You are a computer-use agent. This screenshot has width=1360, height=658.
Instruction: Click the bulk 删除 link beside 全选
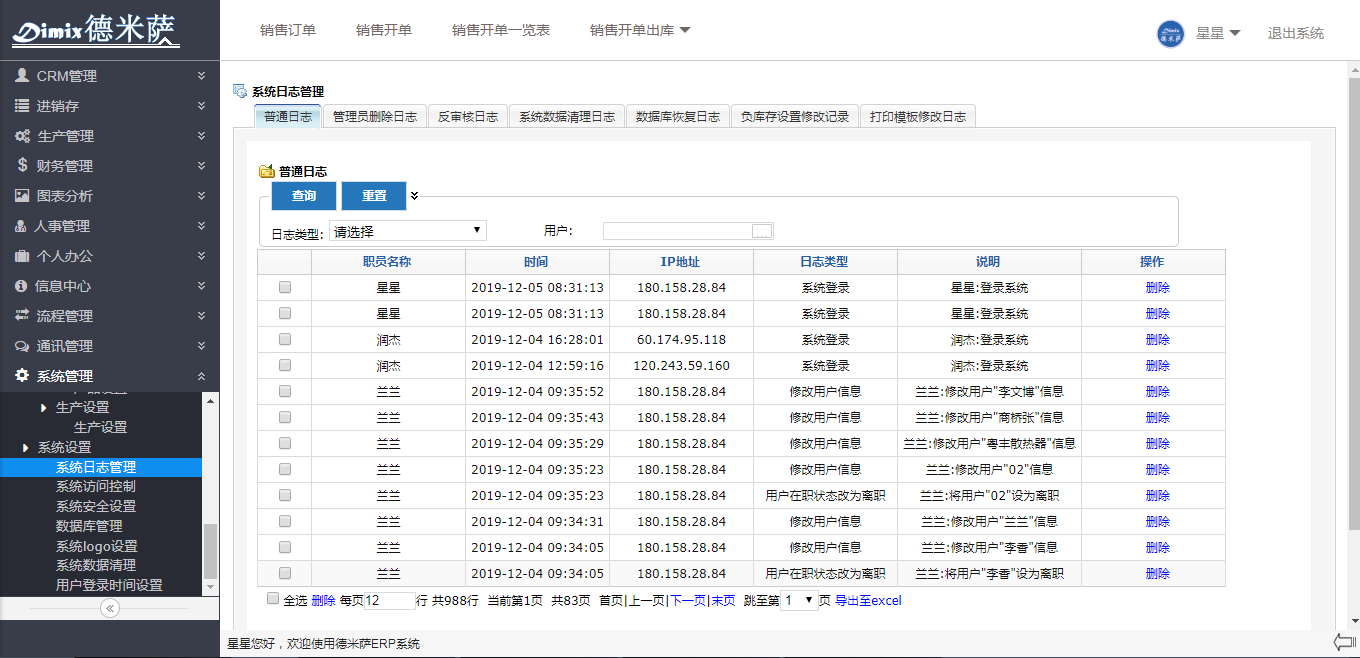[x=323, y=601]
